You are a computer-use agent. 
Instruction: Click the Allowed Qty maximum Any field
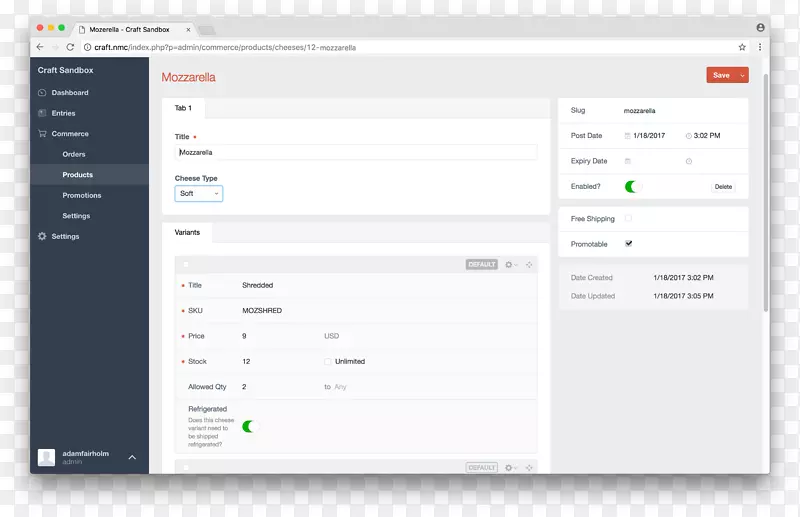pos(340,387)
